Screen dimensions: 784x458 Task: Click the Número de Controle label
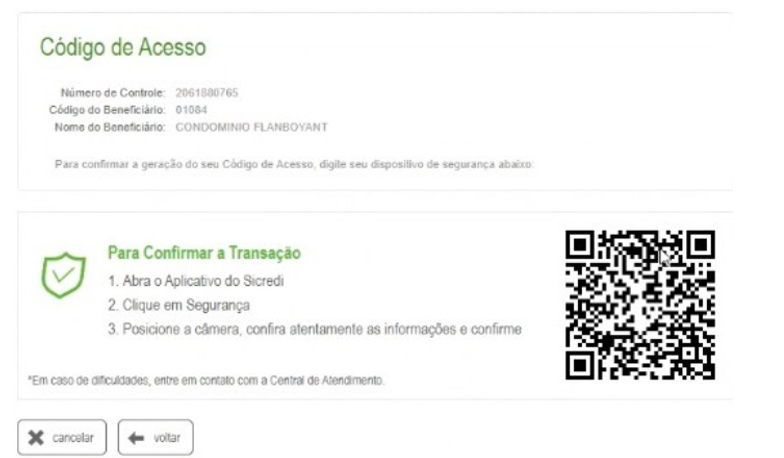[x=112, y=92]
